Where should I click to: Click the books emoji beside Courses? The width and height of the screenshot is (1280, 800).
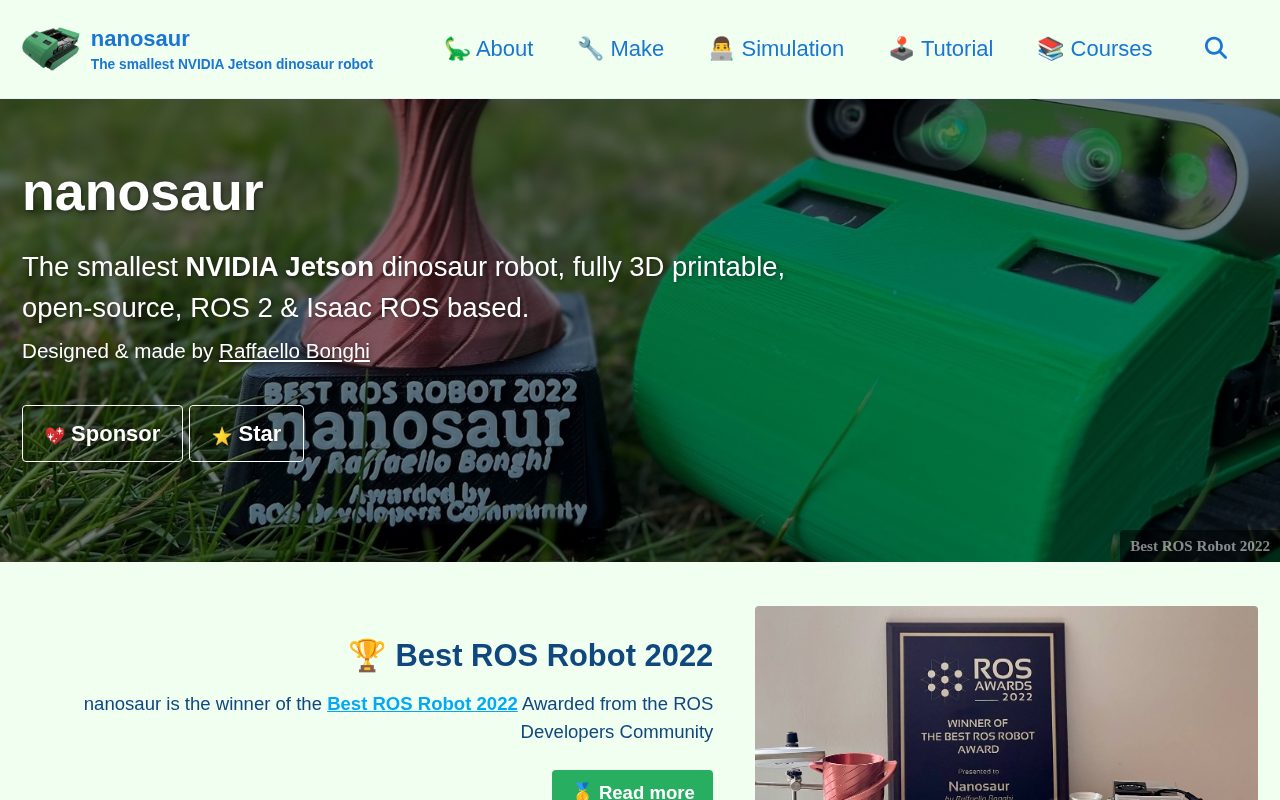1050,49
